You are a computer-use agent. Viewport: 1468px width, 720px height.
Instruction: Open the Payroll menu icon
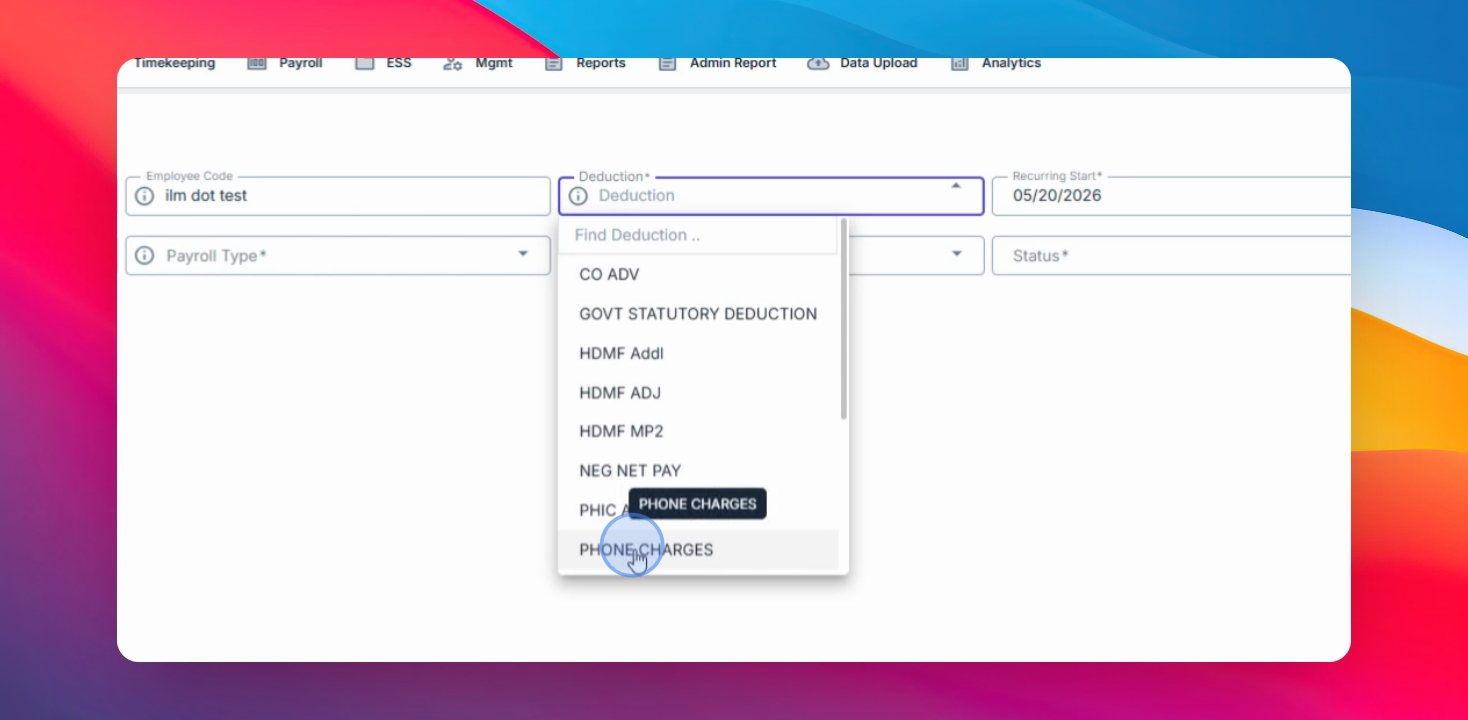pos(257,63)
